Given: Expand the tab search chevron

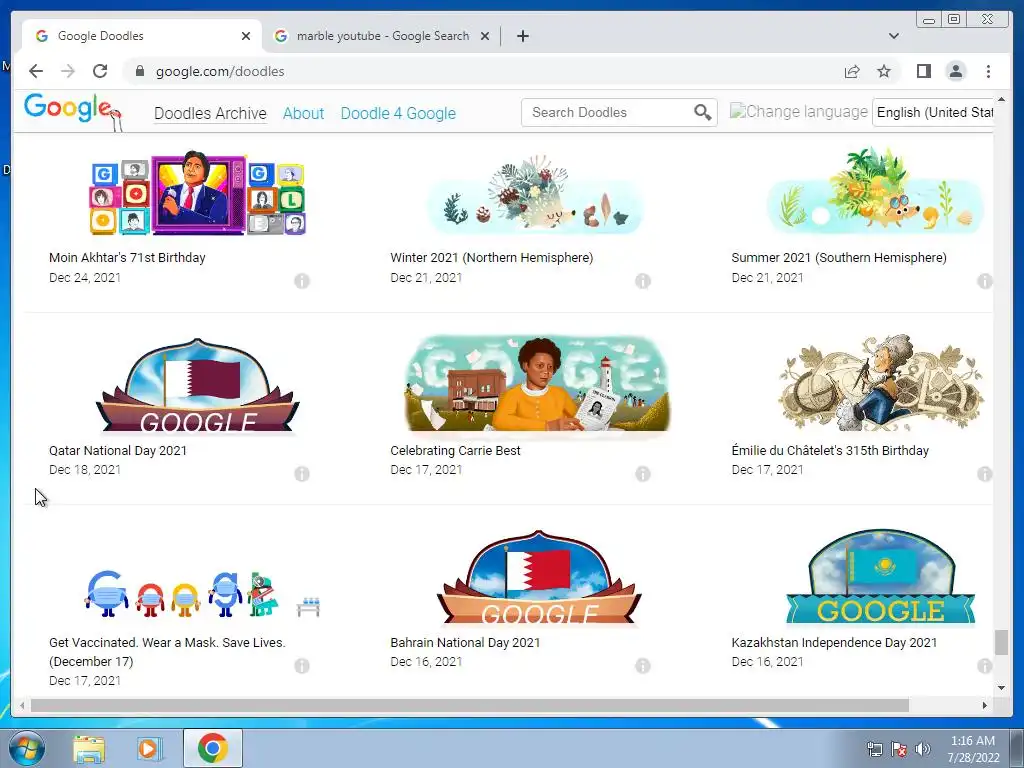Looking at the screenshot, I should tap(893, 36).
